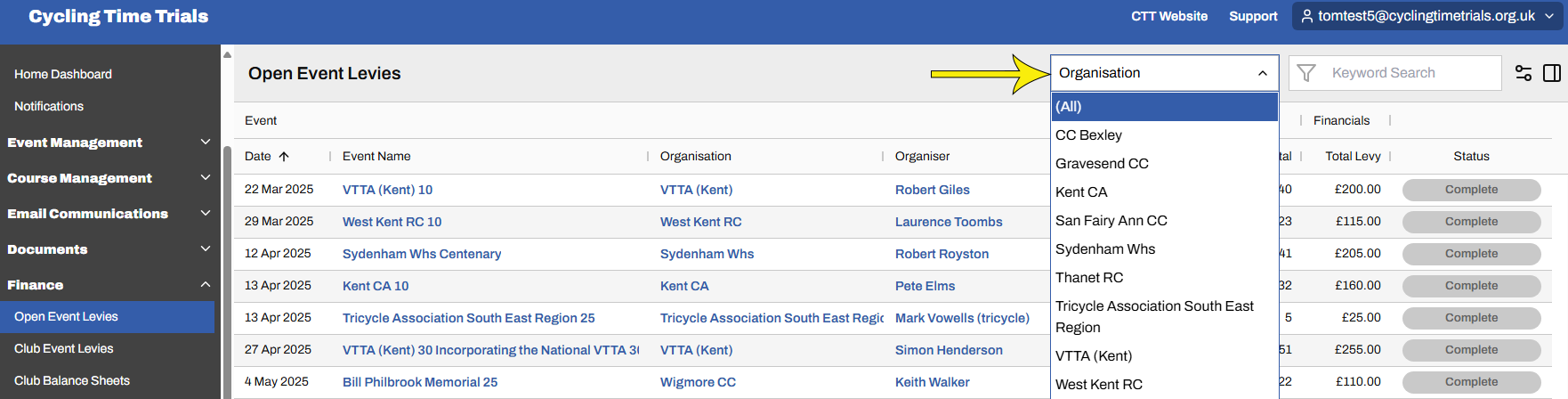Click the Date sort ascending arrow
Image resolution: width=1568 pixels, height=399 pixels.
click(284, 157)
